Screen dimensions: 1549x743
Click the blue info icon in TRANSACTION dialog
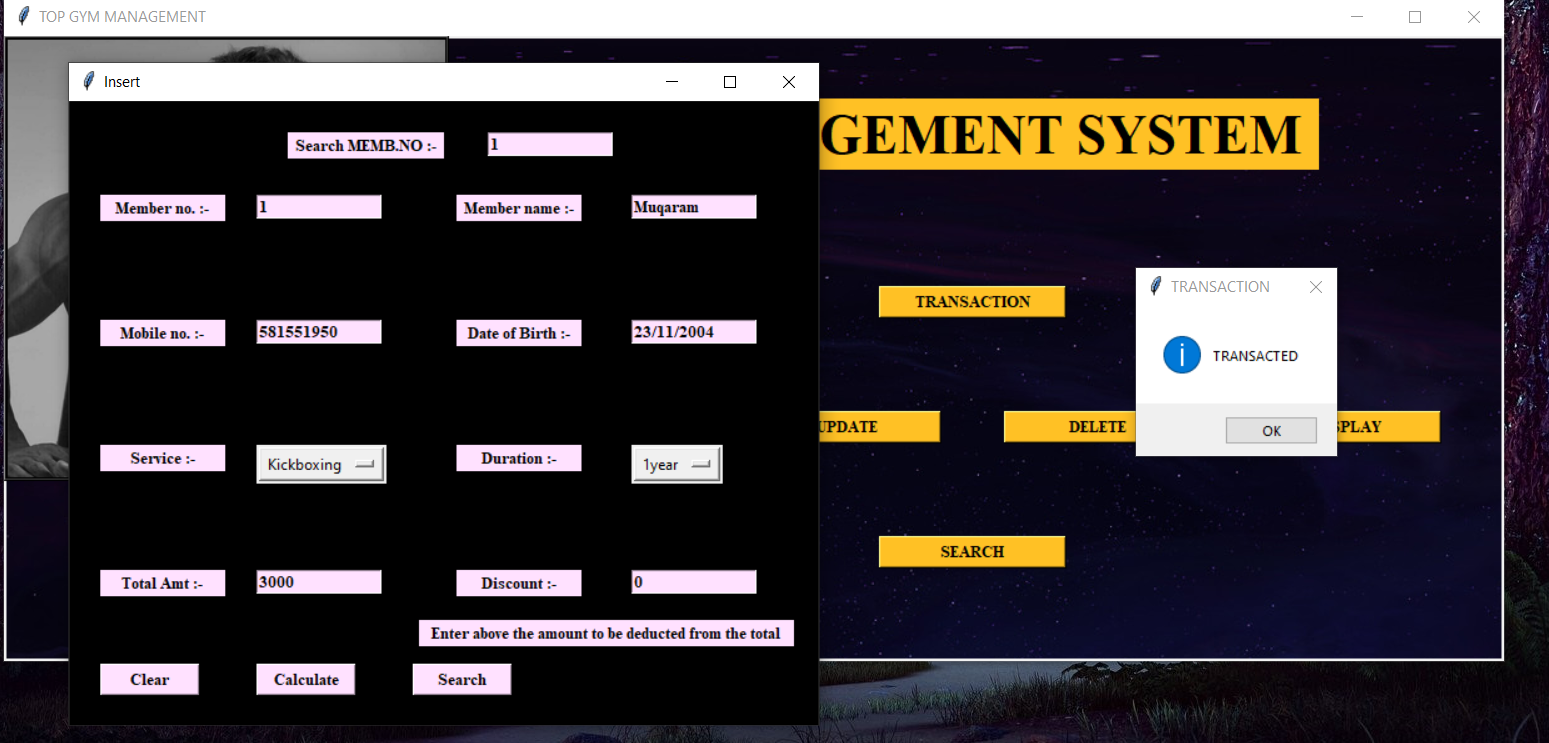coord(1181,354)
